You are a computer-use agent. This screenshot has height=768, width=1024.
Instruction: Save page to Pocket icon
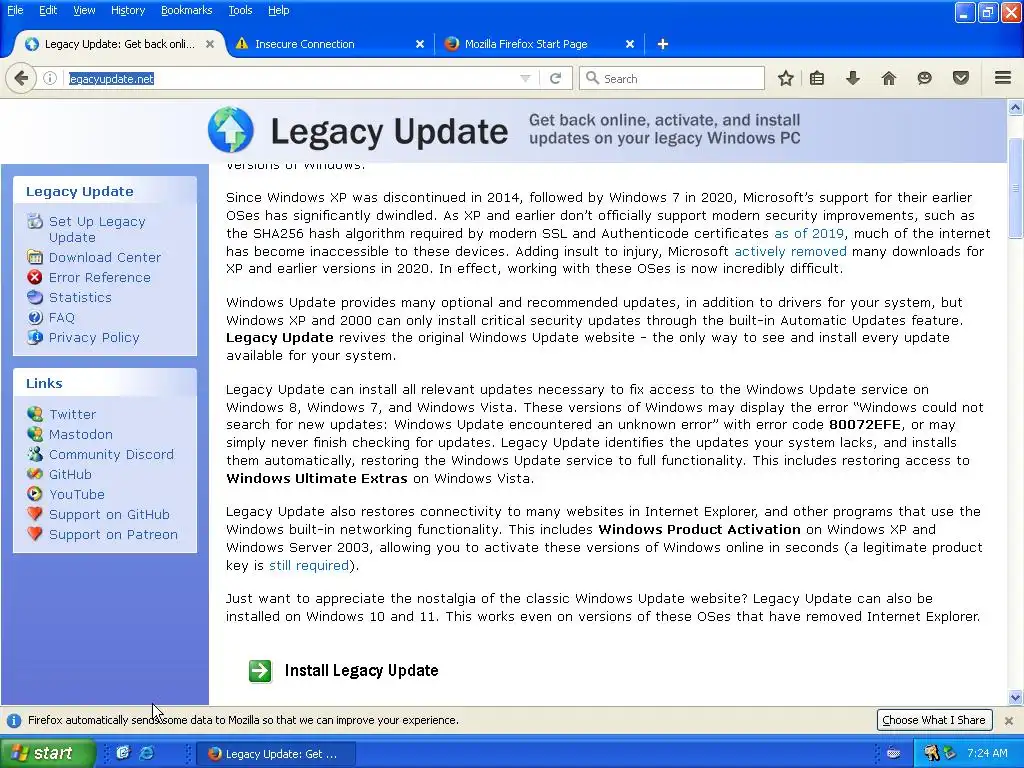pos(961,78)
